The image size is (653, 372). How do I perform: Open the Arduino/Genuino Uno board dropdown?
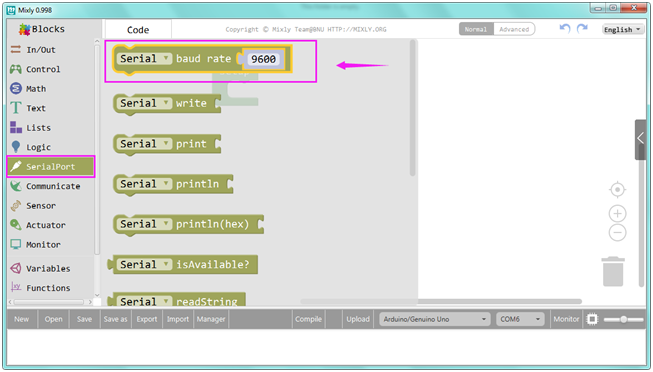[x=434, y=320]
